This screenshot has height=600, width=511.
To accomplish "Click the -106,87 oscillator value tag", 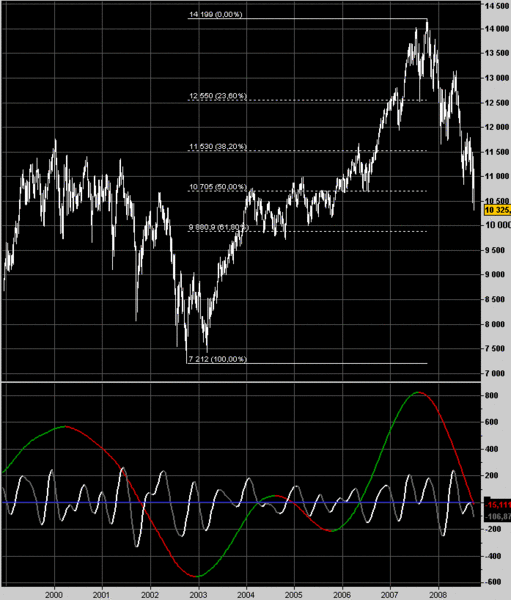I will point(498,517).
